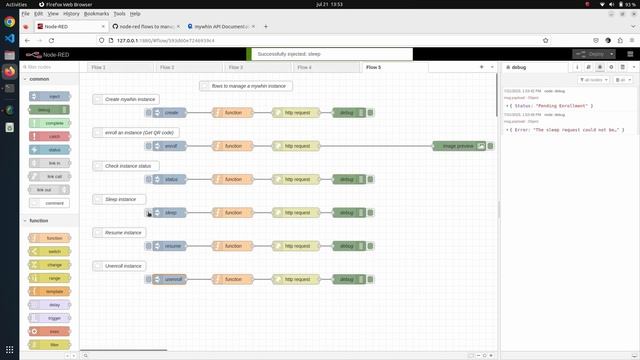Trigger the create inject node button
The height and width of the screenshot is (360, 640).
click(149, 113)
